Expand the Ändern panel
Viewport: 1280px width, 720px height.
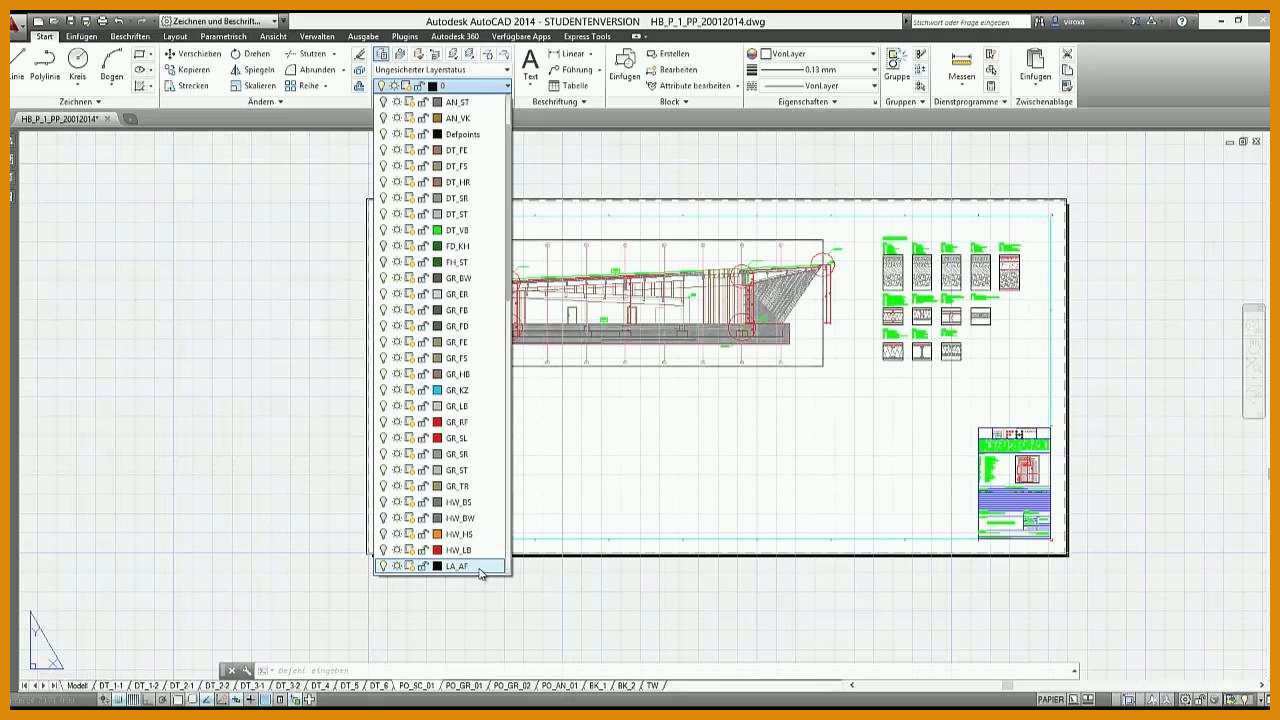coord(265,102)
